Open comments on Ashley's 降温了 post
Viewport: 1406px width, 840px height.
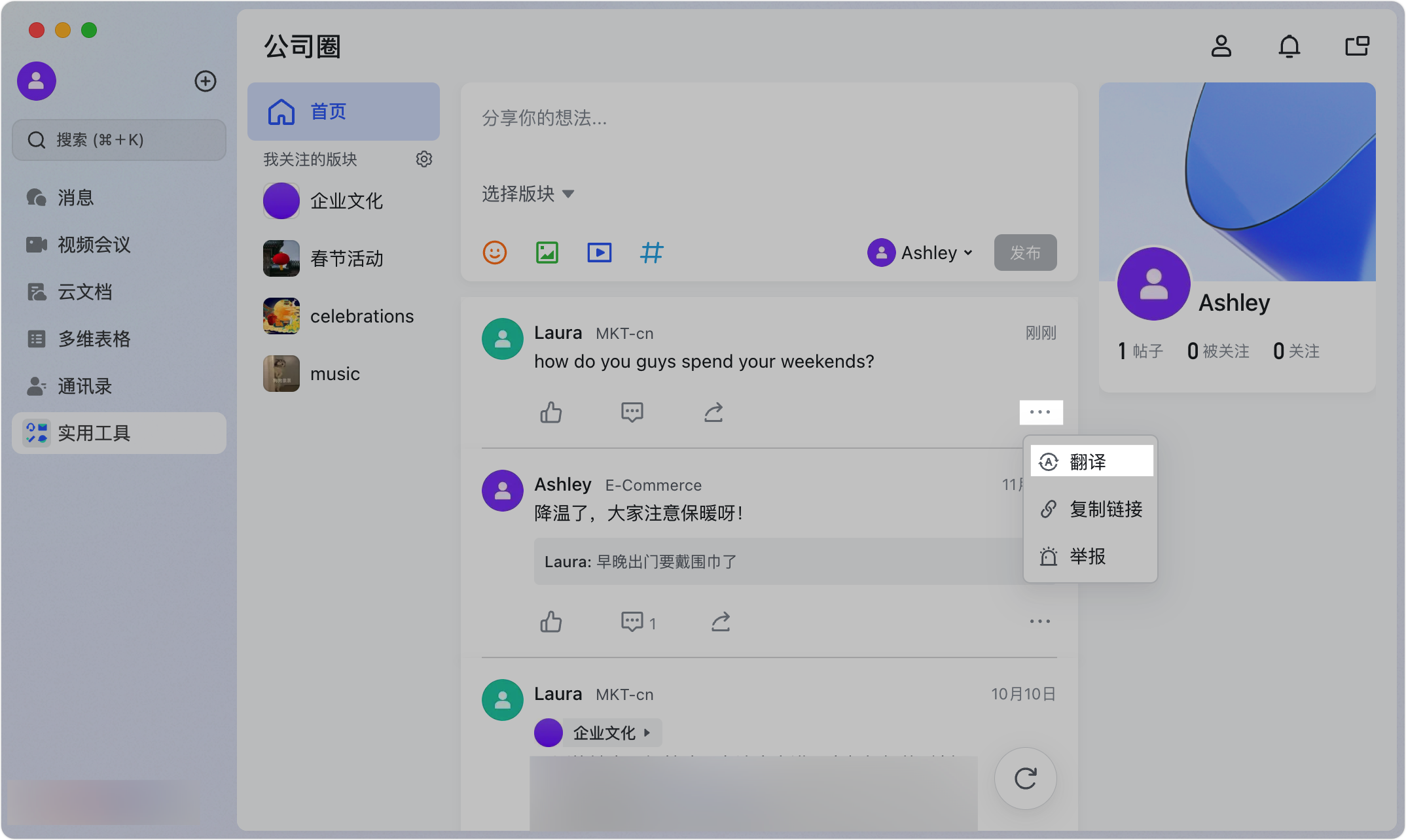click(x=638, y=621)
